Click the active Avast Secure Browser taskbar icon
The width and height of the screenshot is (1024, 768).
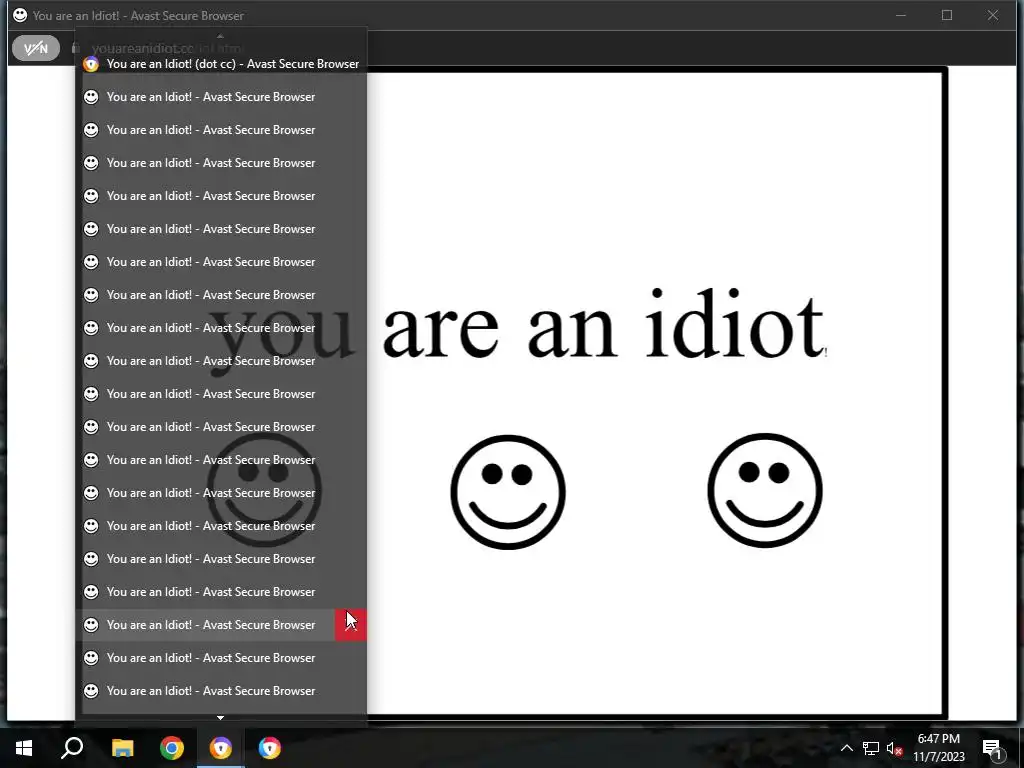pyautogui.click(x=221, y=748)
